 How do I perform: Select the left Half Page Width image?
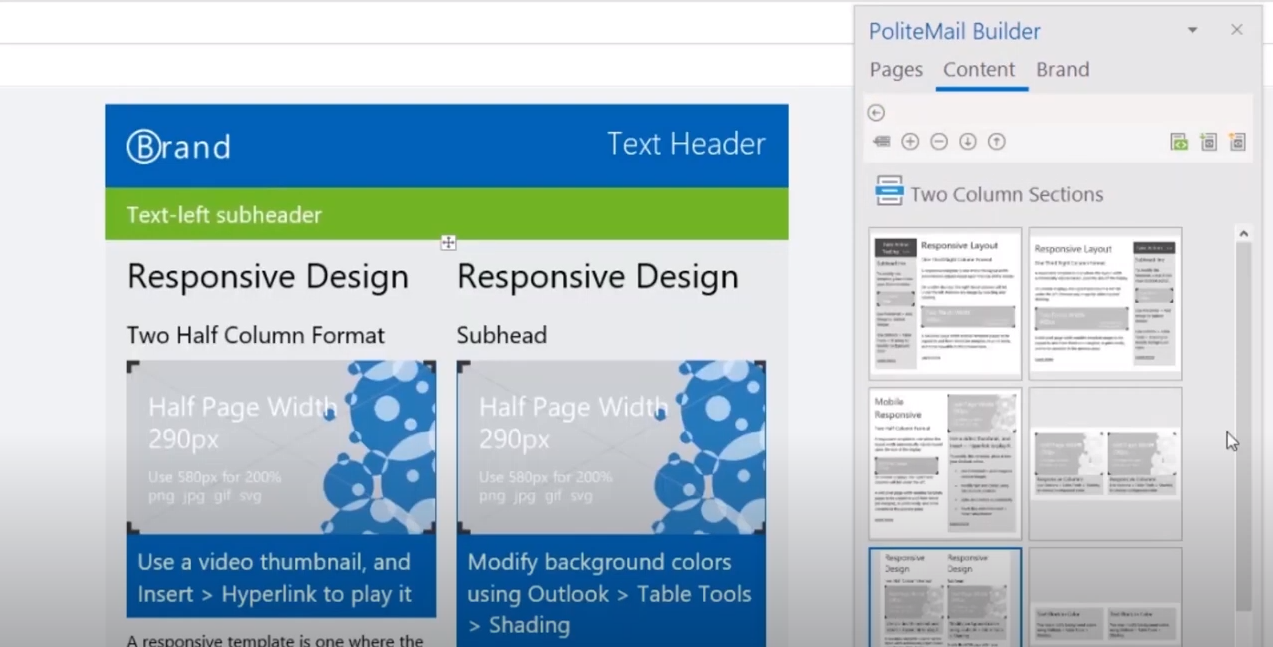(281, 447)
